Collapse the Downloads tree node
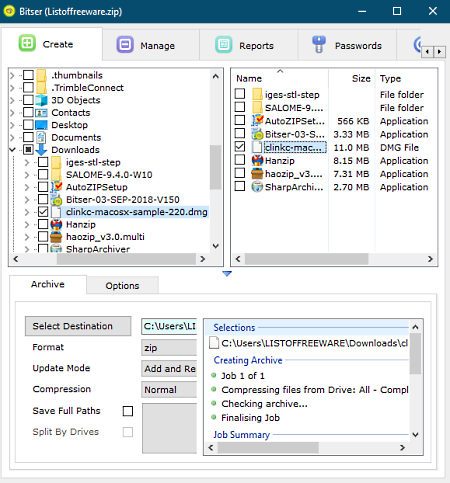 click(12, 150)
